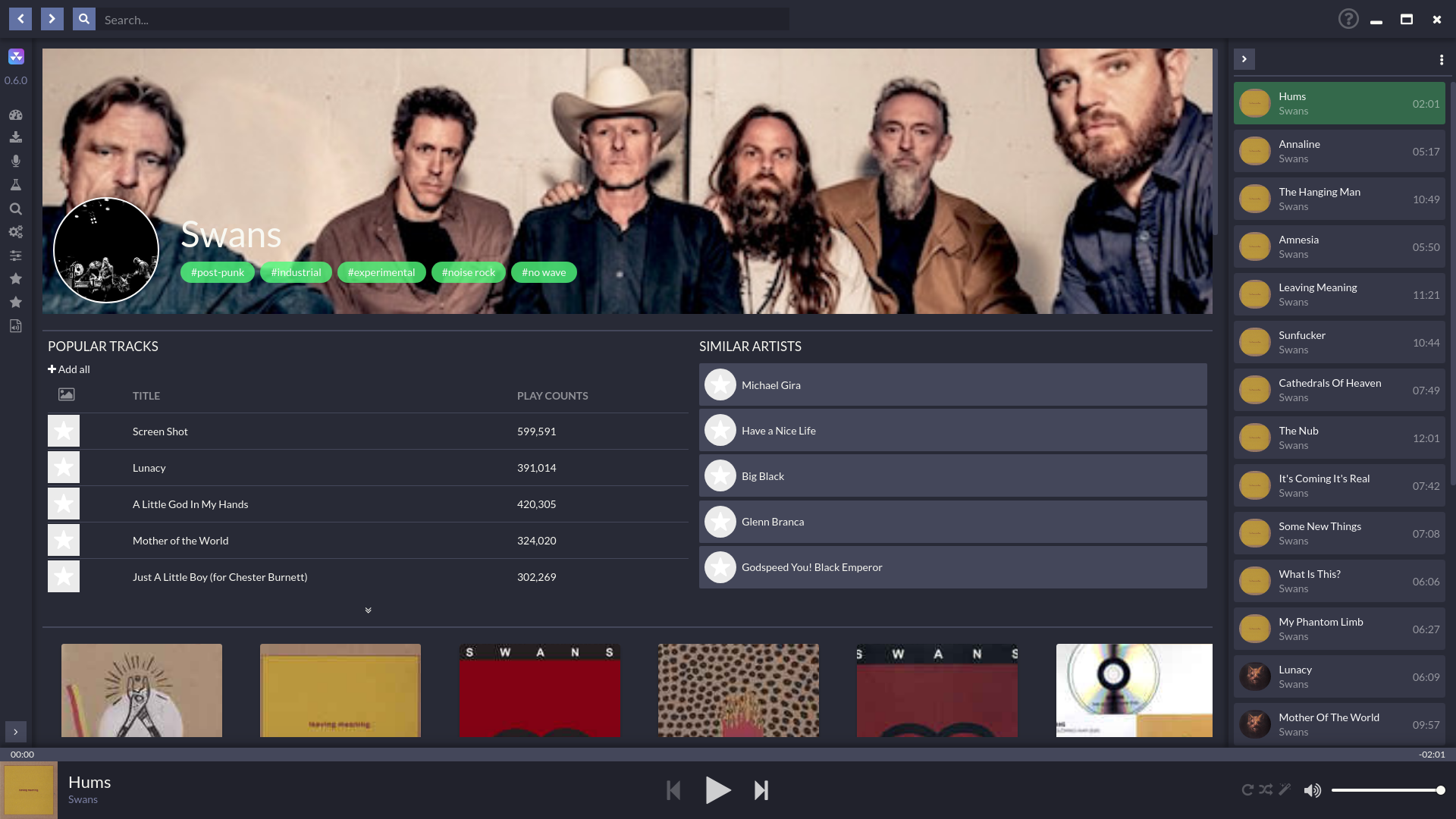1456x819 pixels.
Task: Open the Dashboard from the sidebar
Action: click(15, 115)
